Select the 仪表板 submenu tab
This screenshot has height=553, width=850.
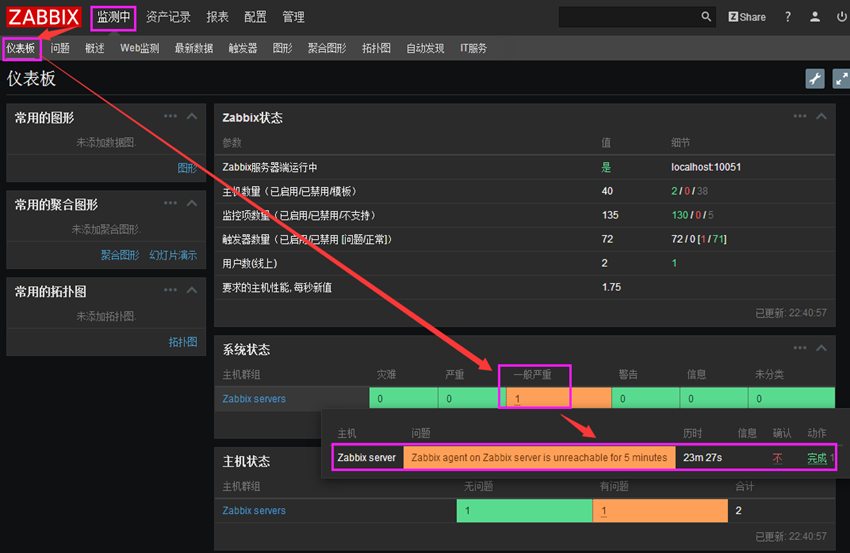[x=21, y=48]
